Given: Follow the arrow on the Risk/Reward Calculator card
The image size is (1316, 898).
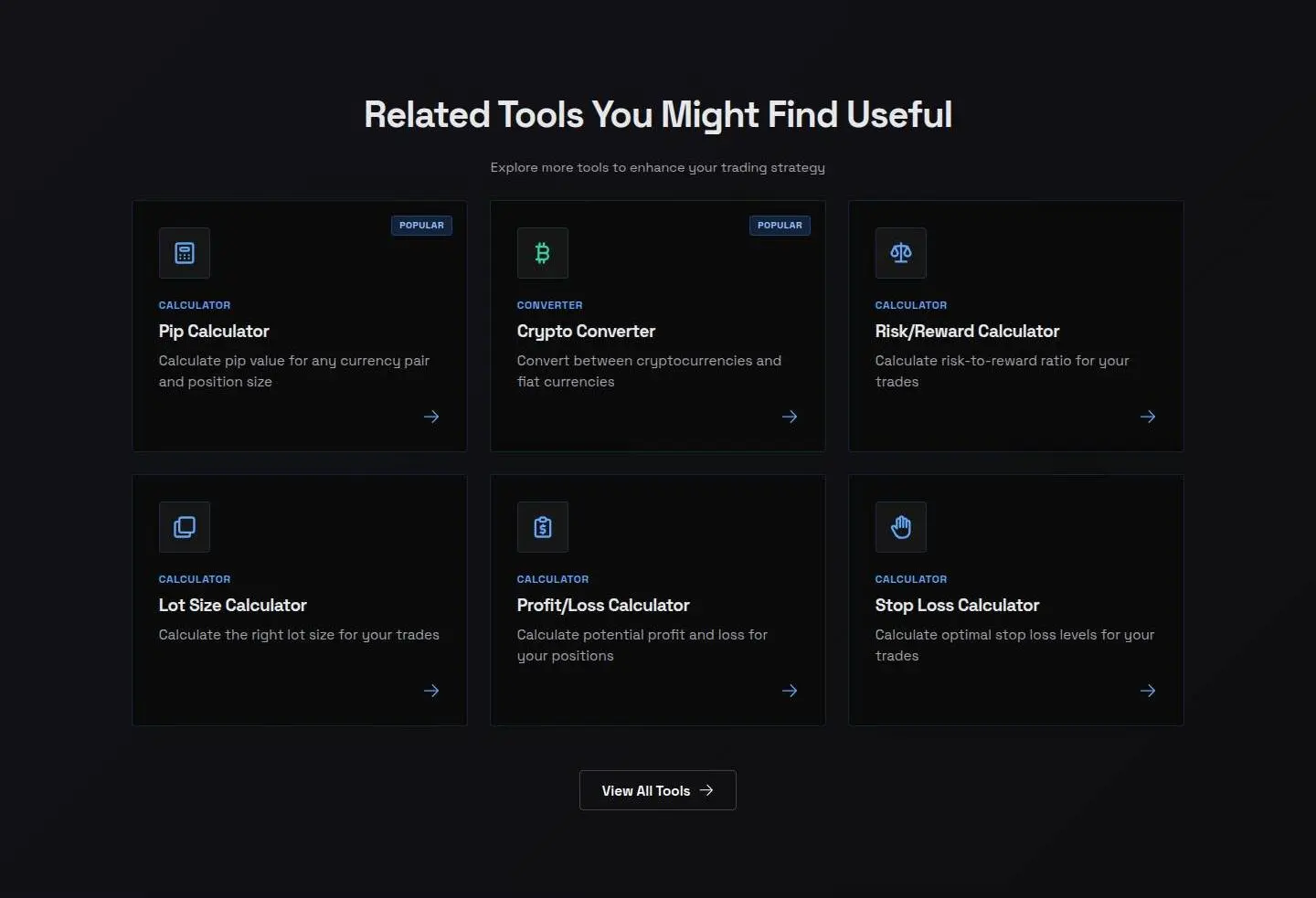Looking at the screenshot, I should [x=1148, y=417].
